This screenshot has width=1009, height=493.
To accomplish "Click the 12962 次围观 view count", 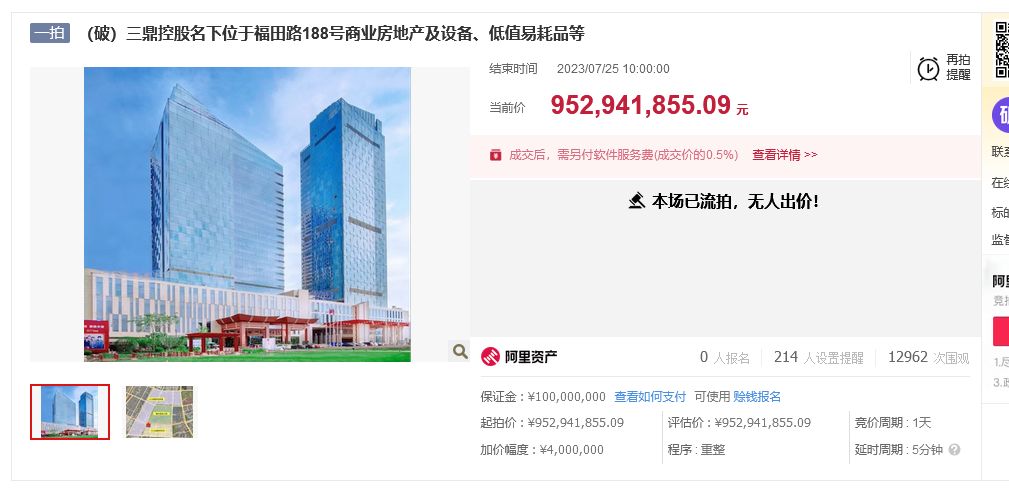I will (928, 358).
